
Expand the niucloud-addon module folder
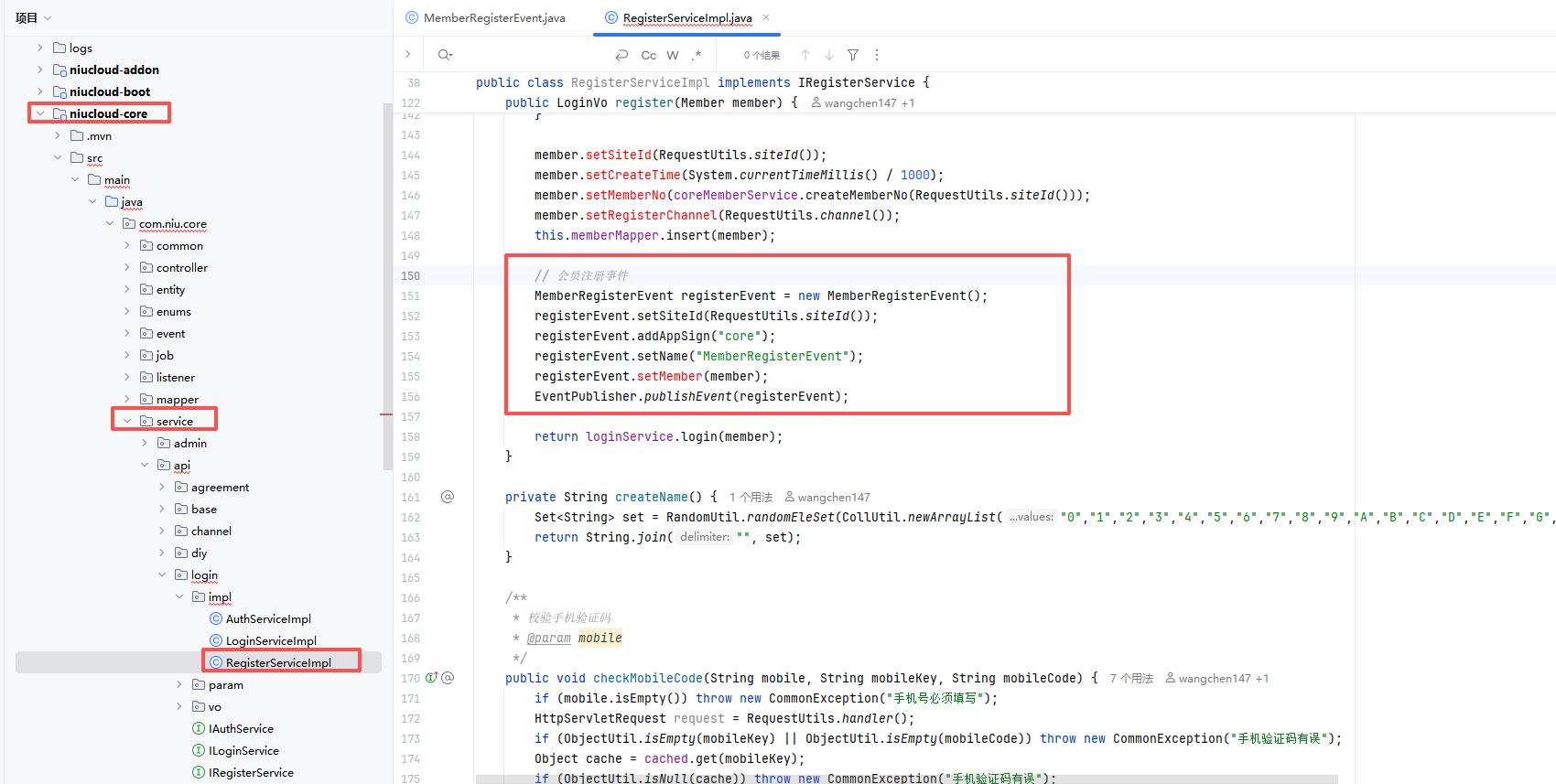click(x=39, y=70)
